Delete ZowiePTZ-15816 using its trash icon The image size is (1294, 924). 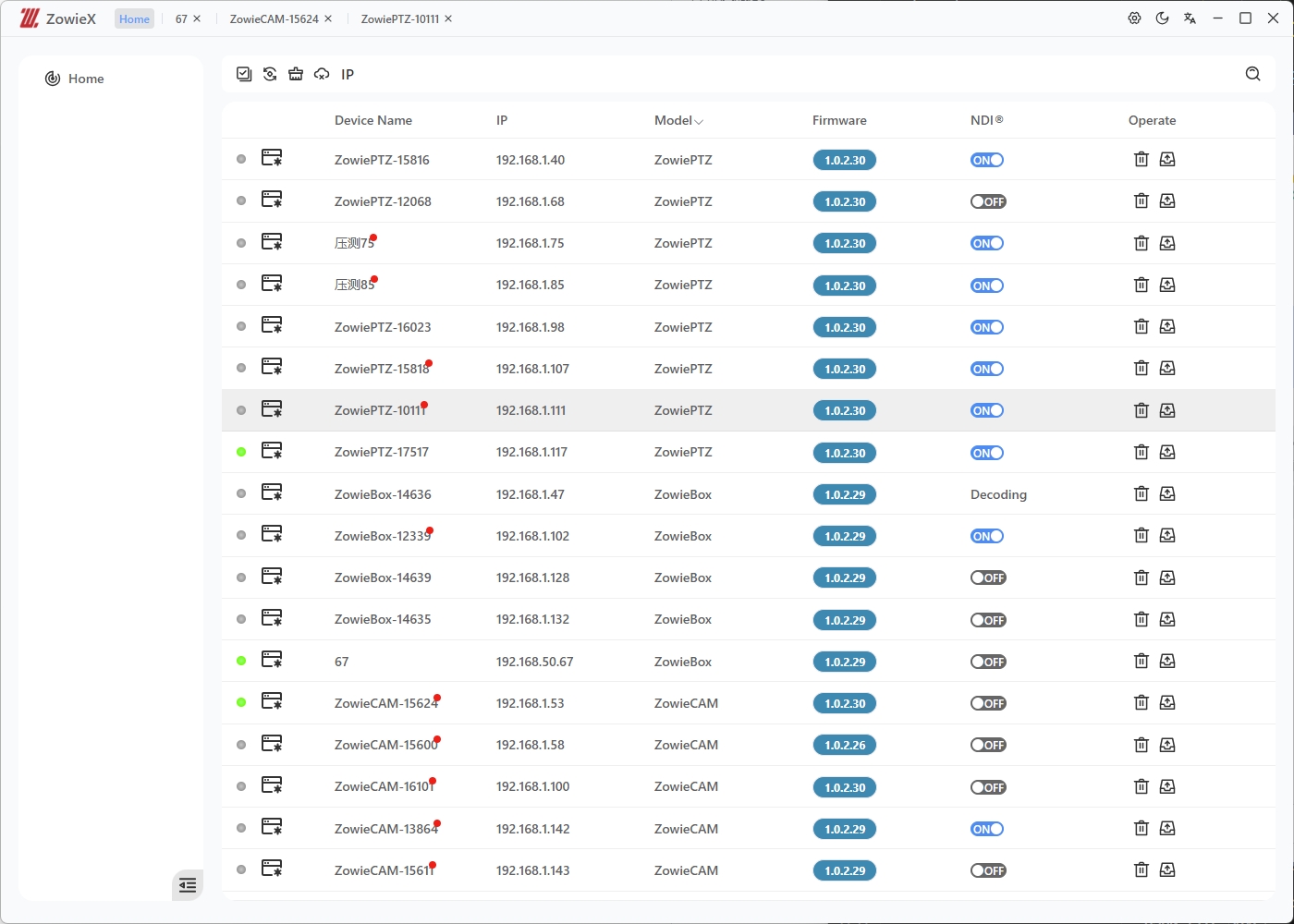point(1141,160)
